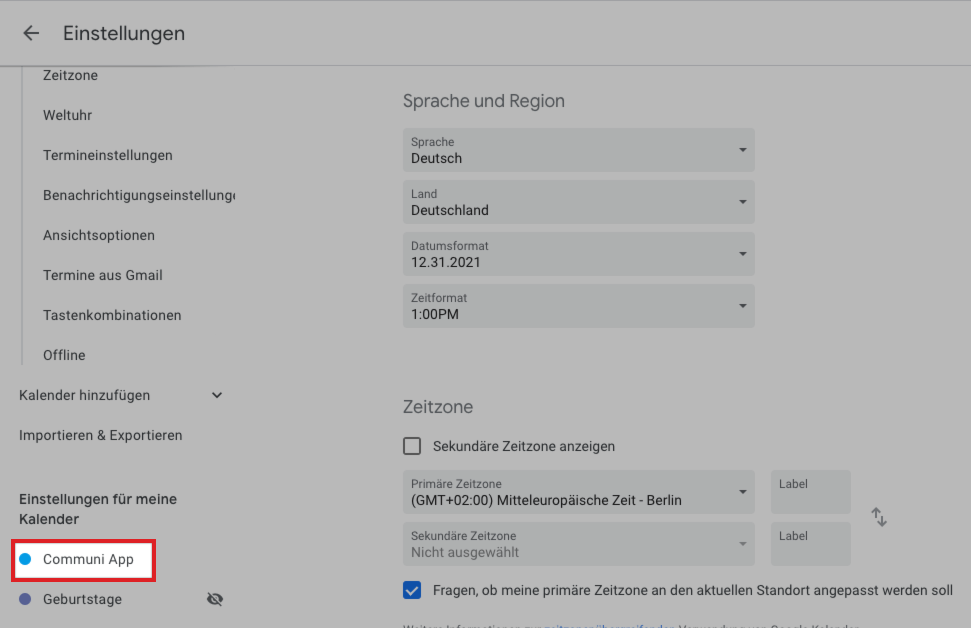The width and height of the screenshot is (971, 628).
Task: Select Weltuhr in the settings sidebar
Action: coord(67,115)
